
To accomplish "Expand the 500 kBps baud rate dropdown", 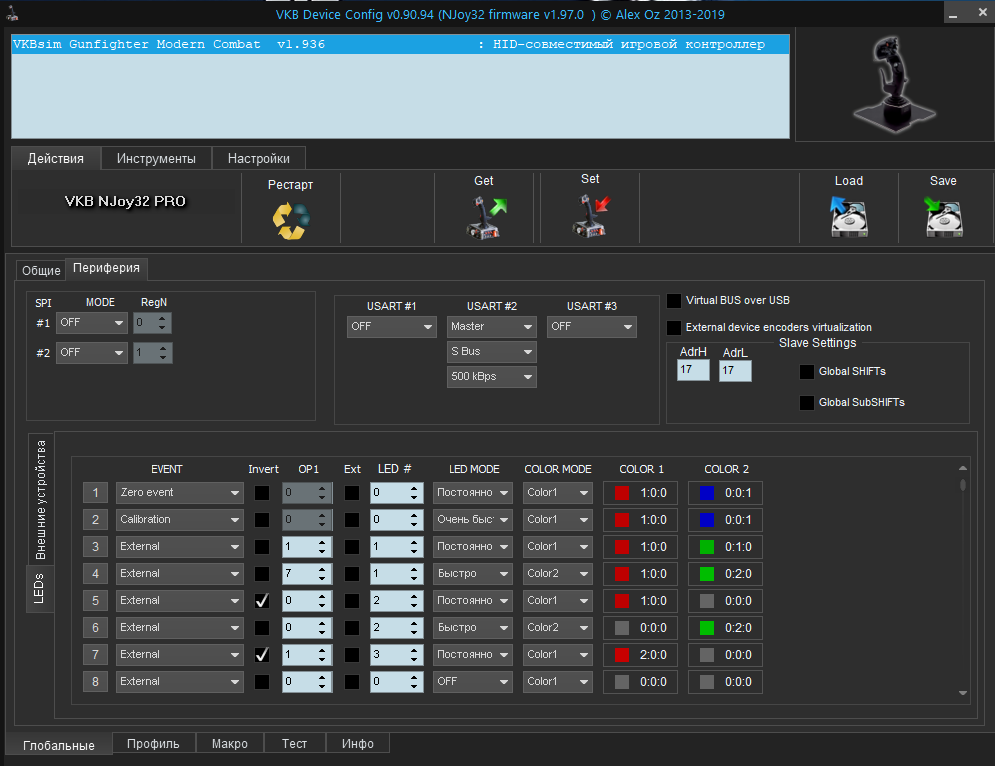I will tap(491, 377).
